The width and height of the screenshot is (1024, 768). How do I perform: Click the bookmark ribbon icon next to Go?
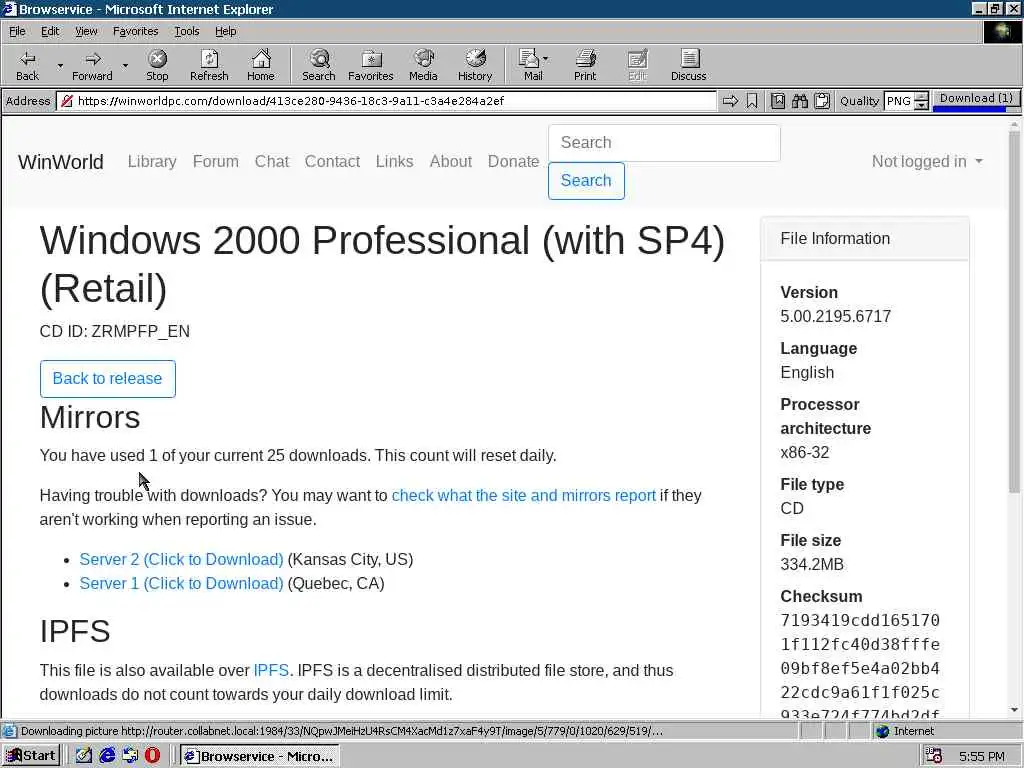(752, 101)
